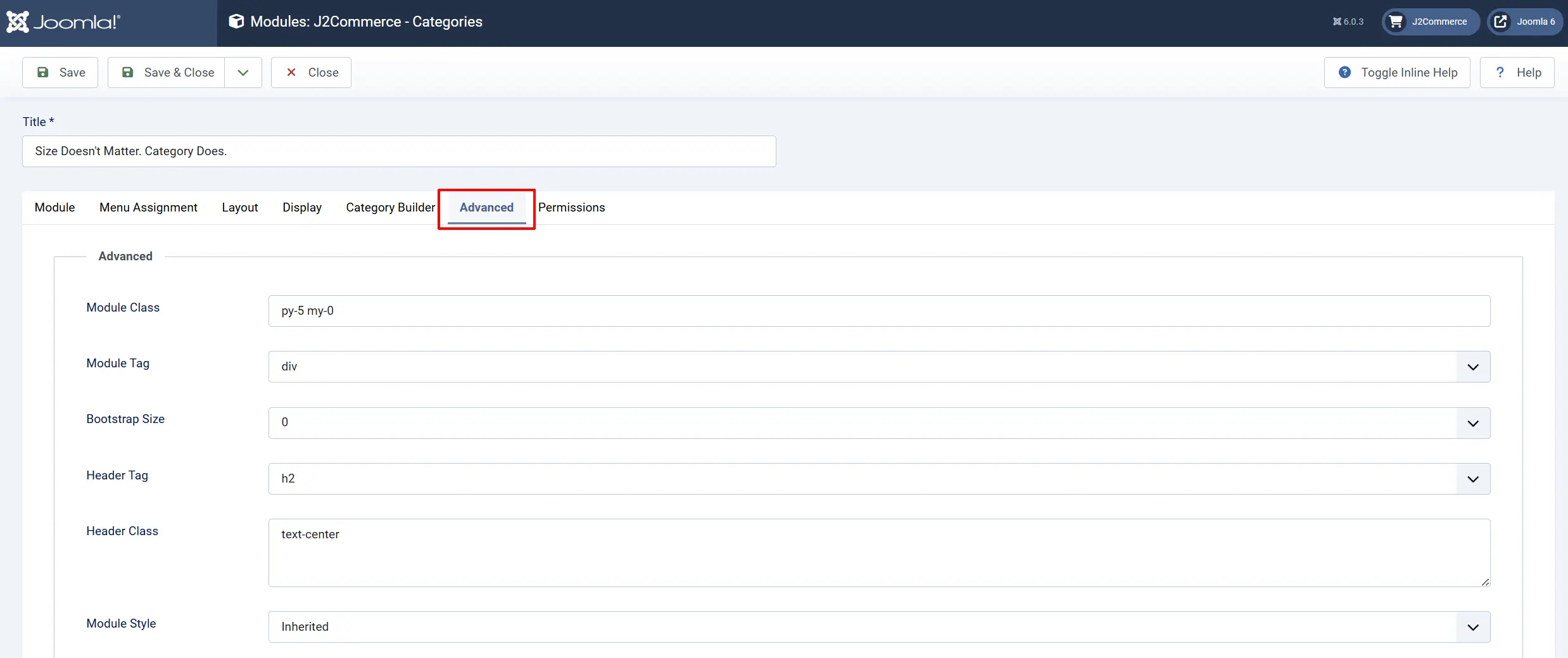Viewport: 1568px width, 658px height.
Task: Click the Header Class label
Action: [x=122, y=531]
